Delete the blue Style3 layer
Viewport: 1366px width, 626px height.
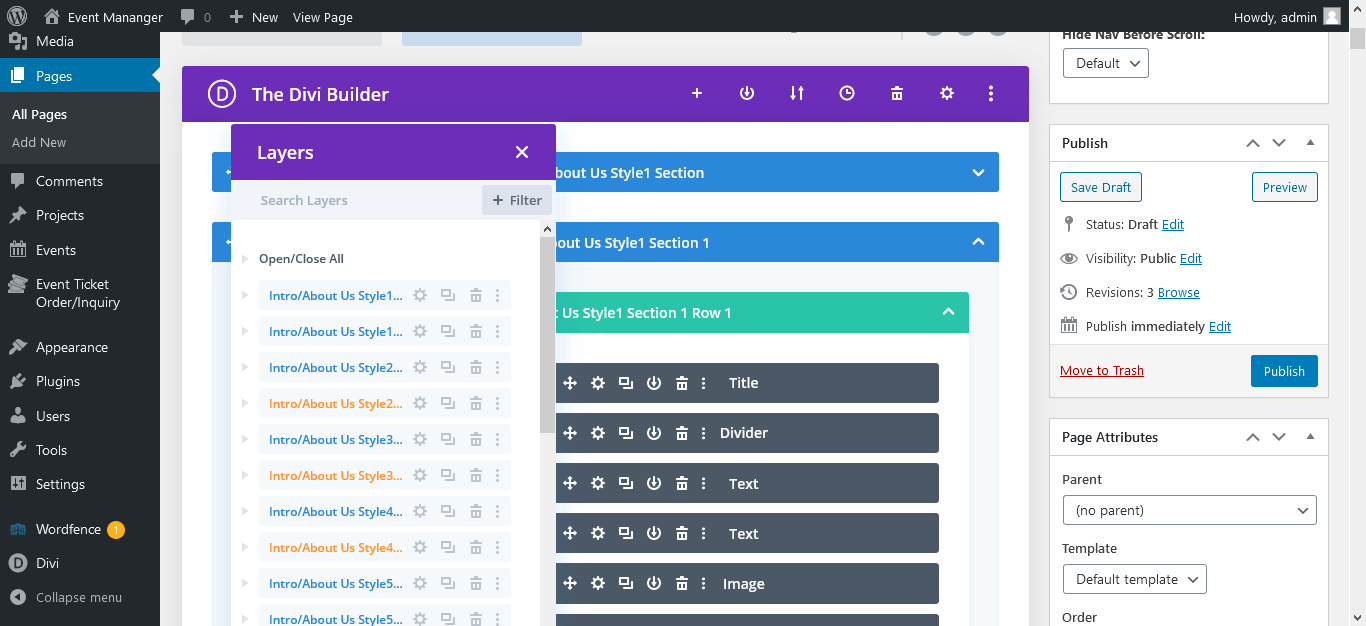476,439
